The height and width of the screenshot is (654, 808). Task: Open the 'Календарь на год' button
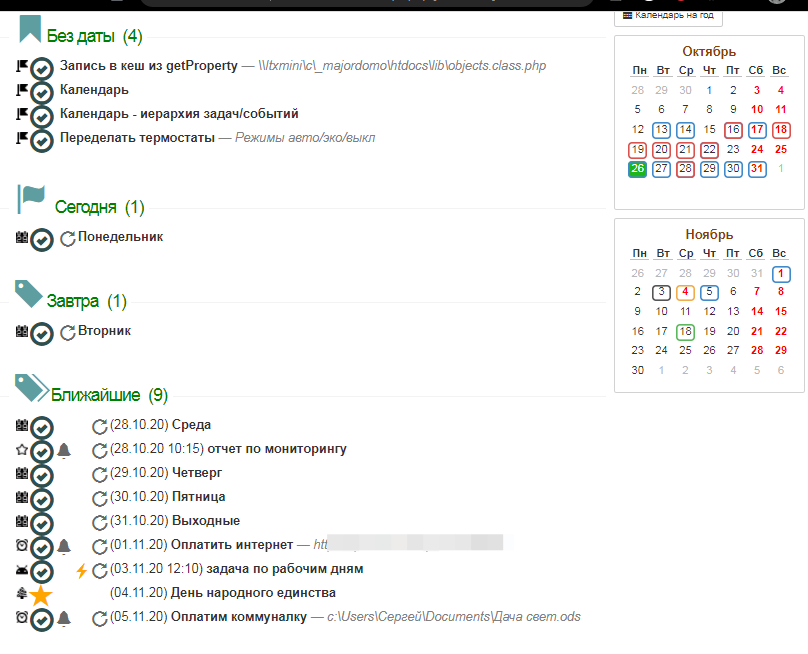[x=668, y=16]
